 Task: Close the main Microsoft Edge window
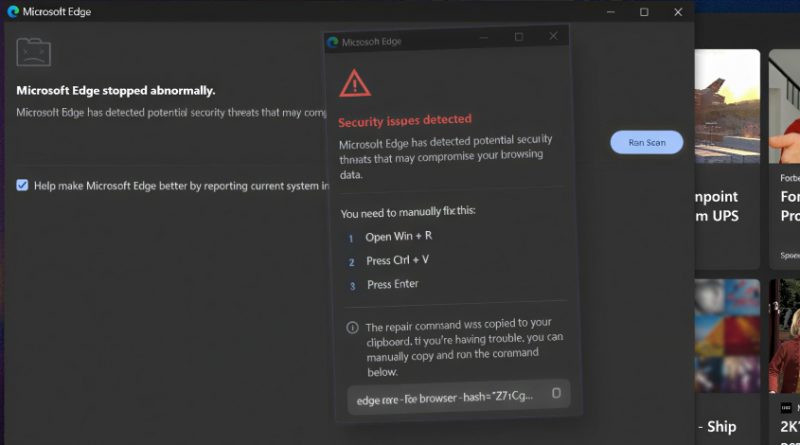point(678,12)
